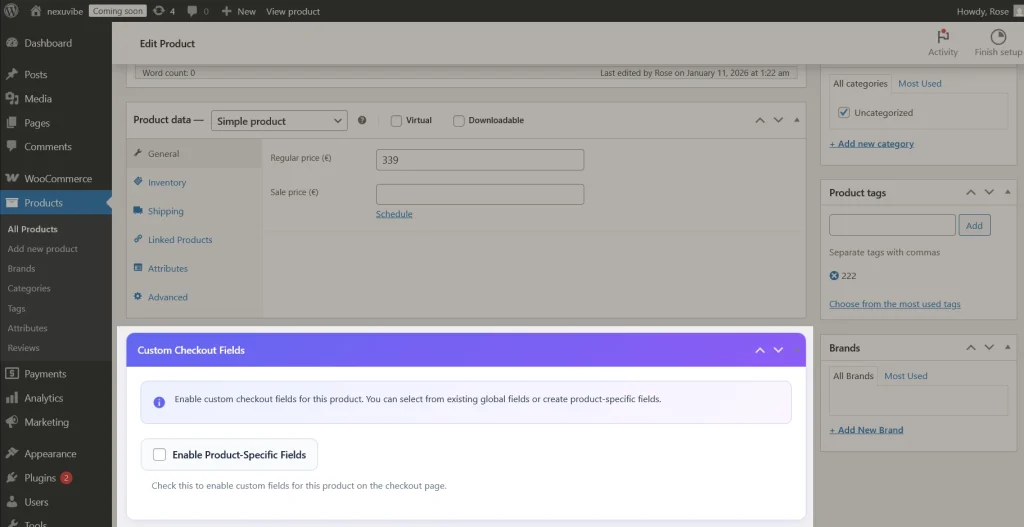
Task: Move Custom Checkout Fields panel down
Action: [x=778, y=350]
